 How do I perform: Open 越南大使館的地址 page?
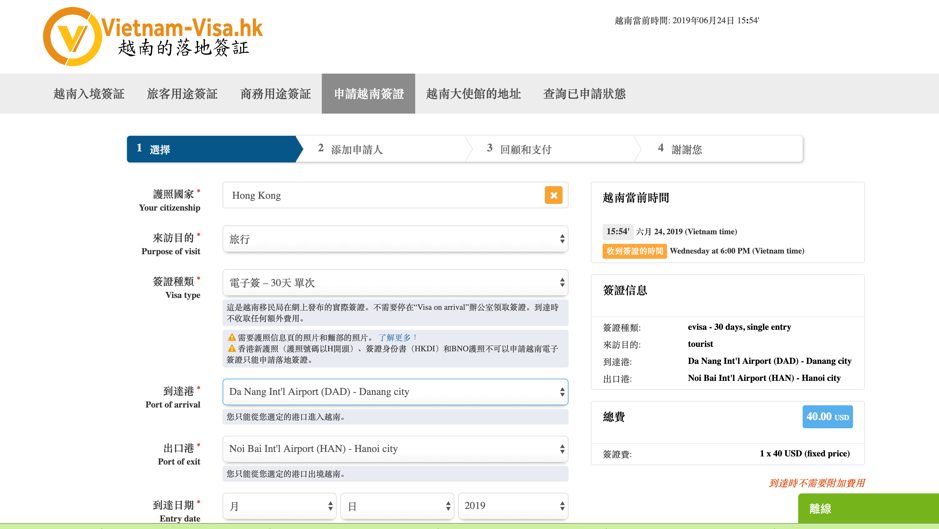(x=473, y=94)
